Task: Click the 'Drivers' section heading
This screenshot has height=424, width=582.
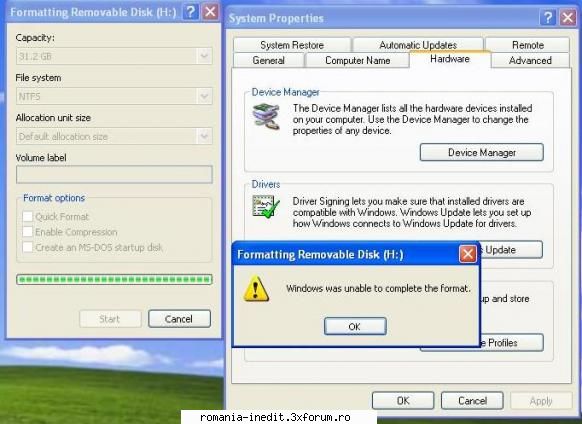Action: click(x=266, y=184)
